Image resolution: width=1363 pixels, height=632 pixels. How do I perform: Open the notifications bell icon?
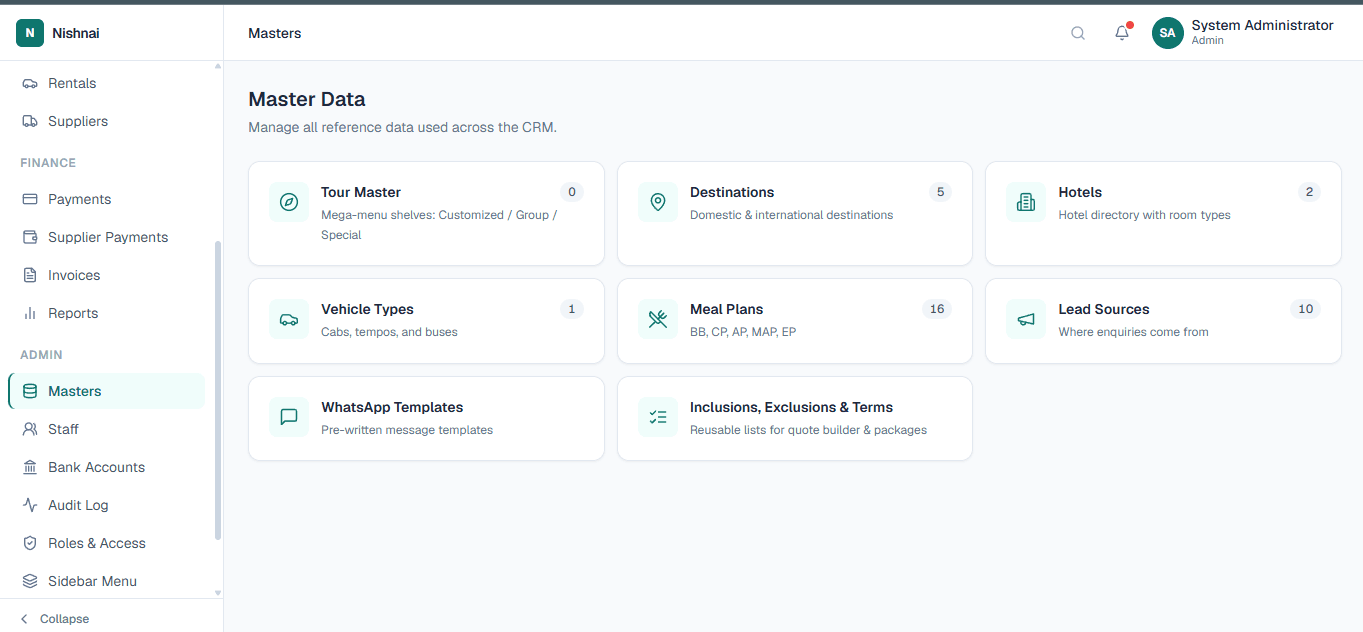pyautogui.click(x=1122, y=33)
